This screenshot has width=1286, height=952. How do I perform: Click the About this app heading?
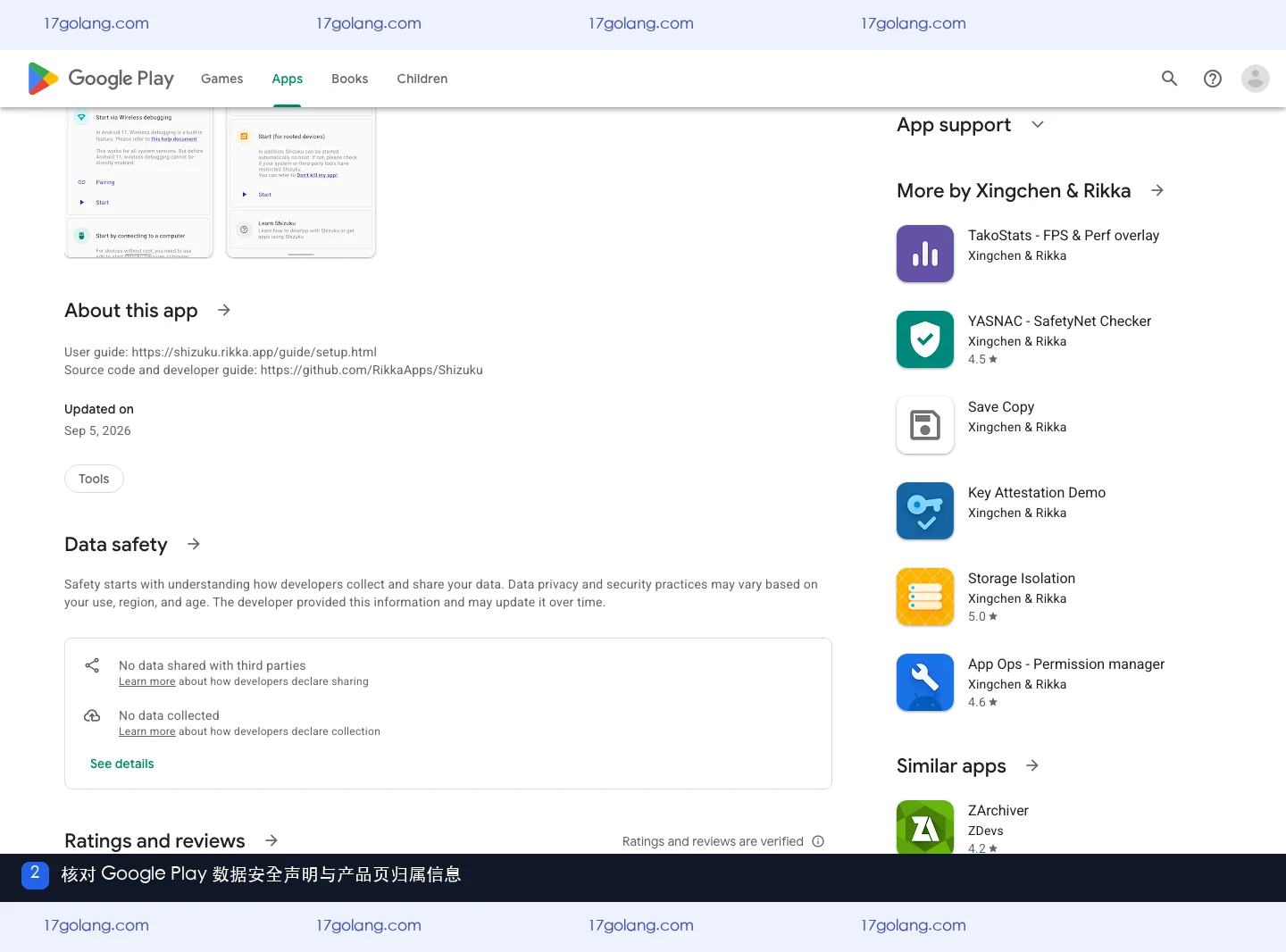[x=131, y=310]
